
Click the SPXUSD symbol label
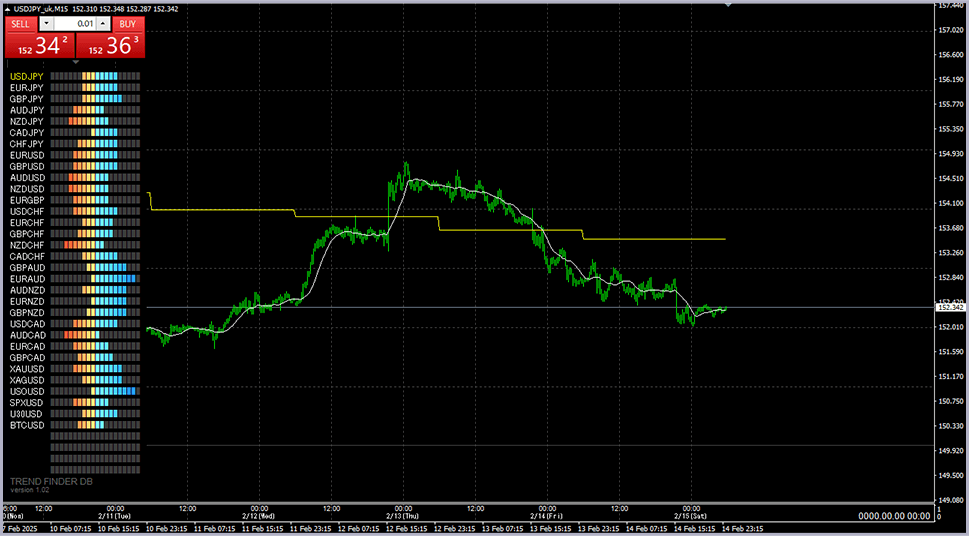point(27,403)
